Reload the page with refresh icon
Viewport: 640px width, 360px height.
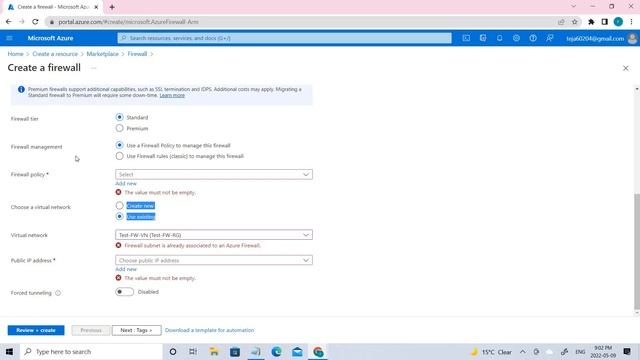(35, 22)
